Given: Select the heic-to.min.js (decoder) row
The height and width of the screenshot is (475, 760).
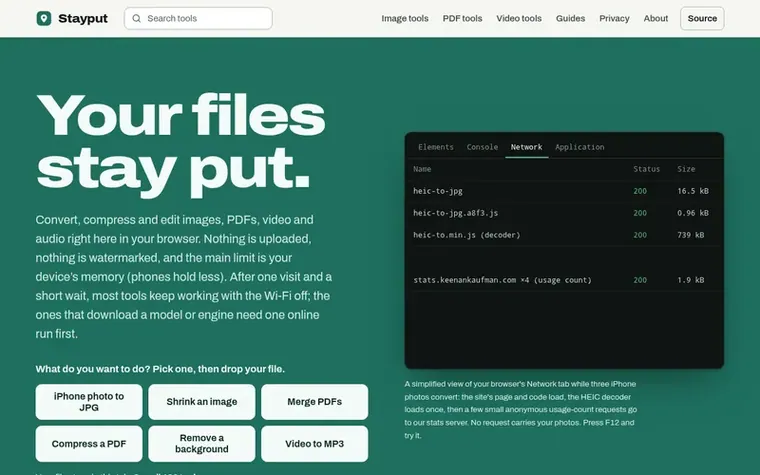Looking at the screenshot, I should (x=564, y=235).
